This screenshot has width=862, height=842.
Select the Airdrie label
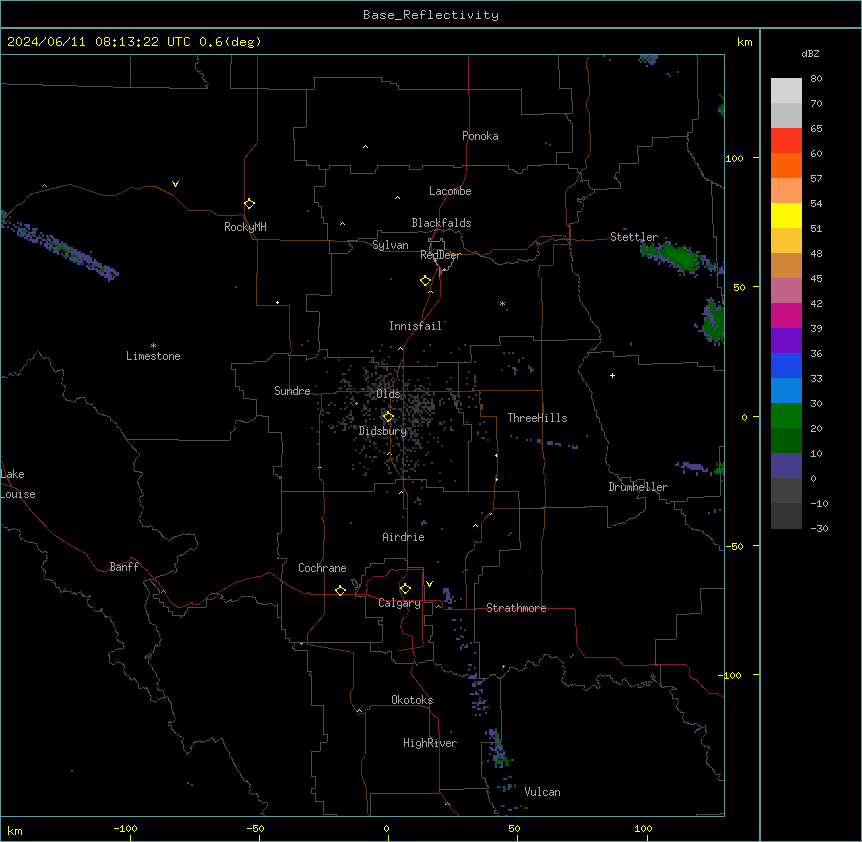click(x=404, y=537)
